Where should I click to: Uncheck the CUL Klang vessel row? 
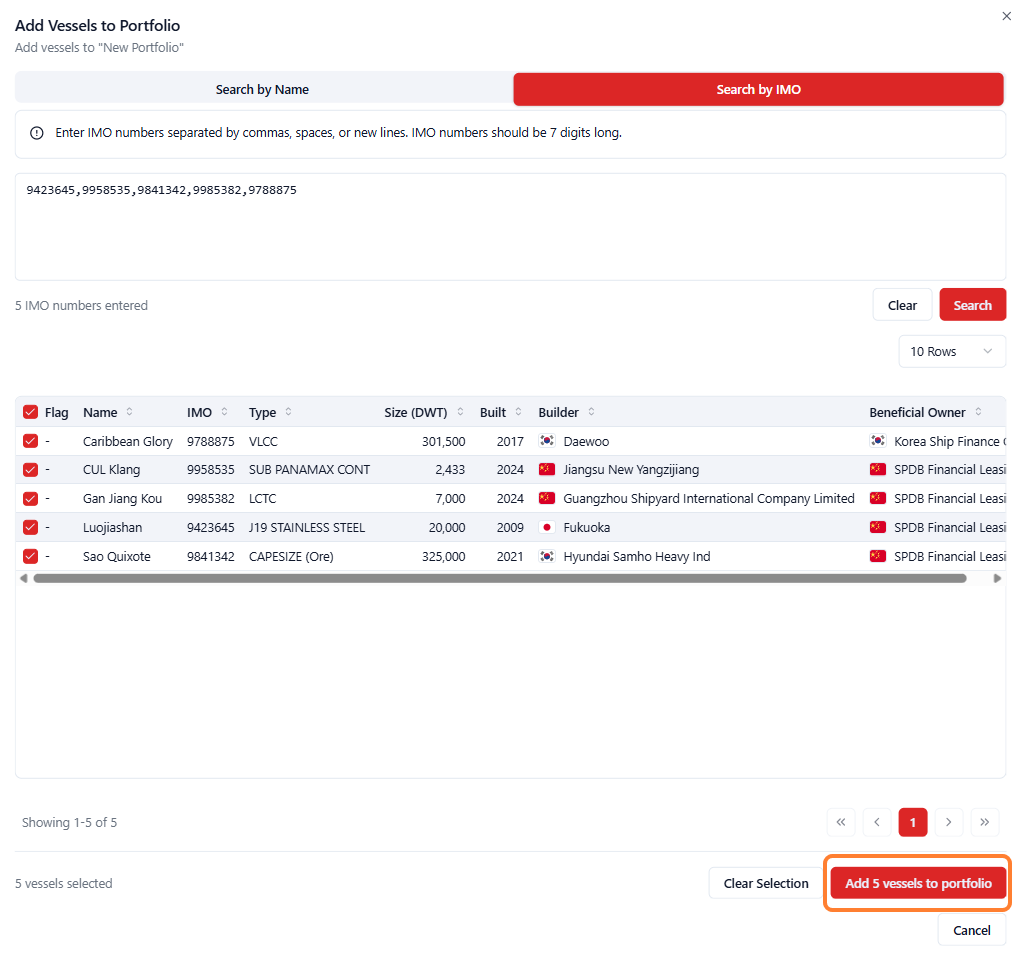[x=30, y=470]
